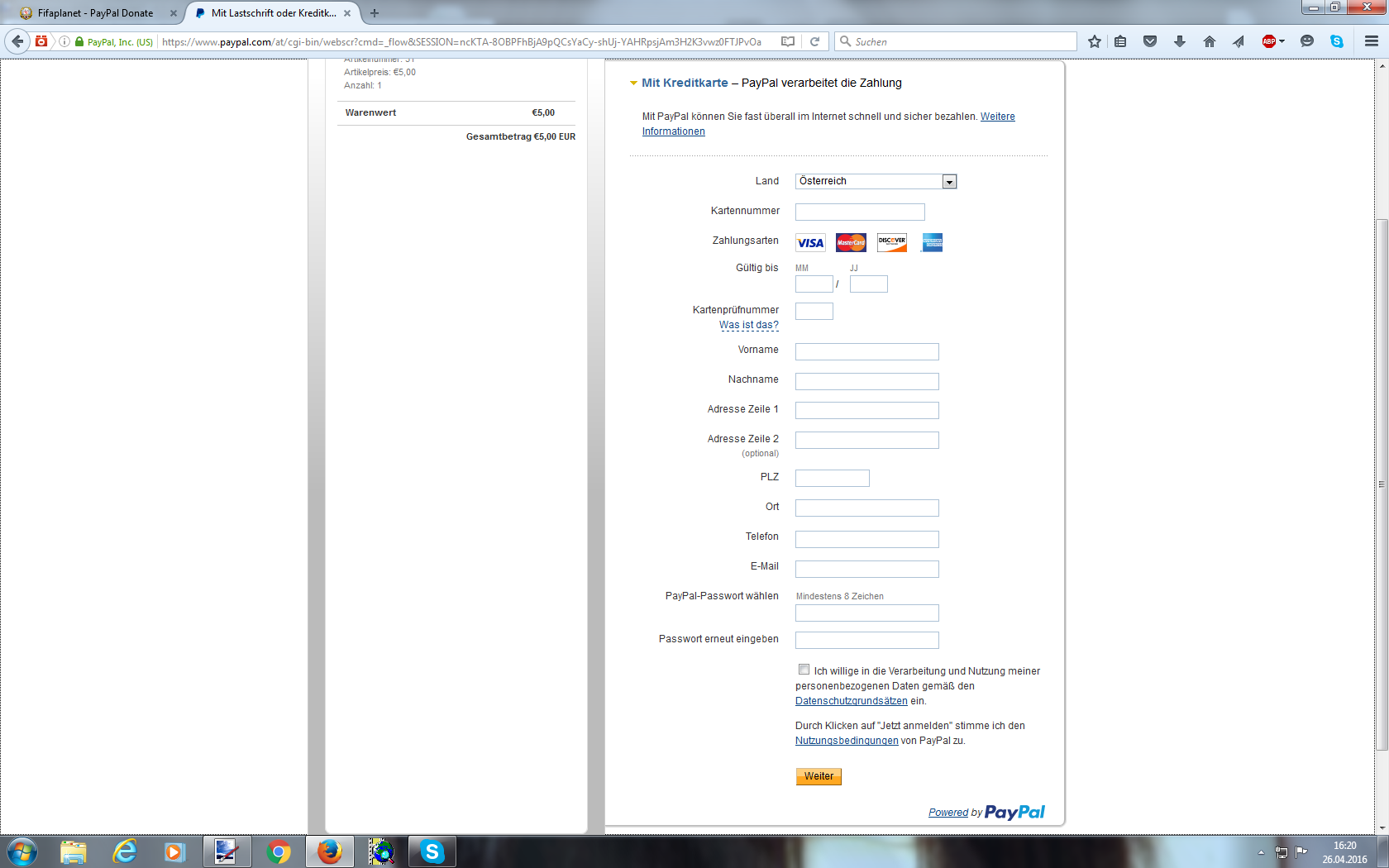Open the Datenschutzgrundsätzen link
The height and width of the screenshot is (868, 1389).
(852, 701)
